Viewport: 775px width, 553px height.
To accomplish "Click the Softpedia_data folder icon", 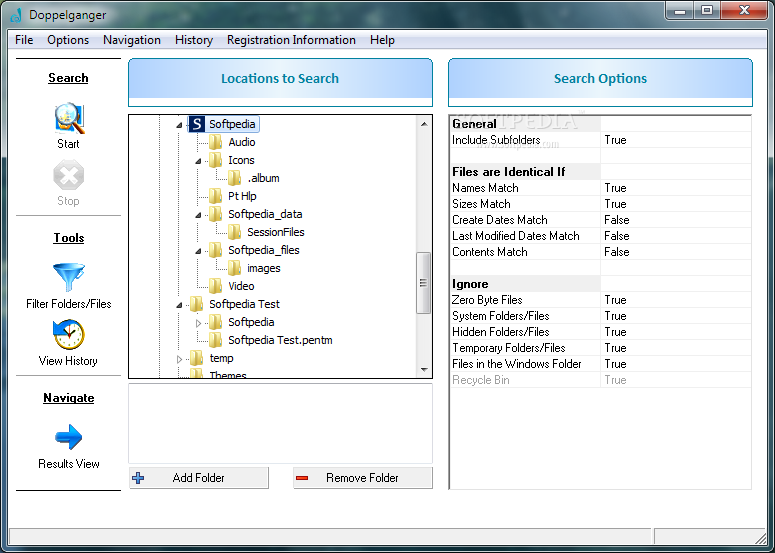I will point(215,214).
